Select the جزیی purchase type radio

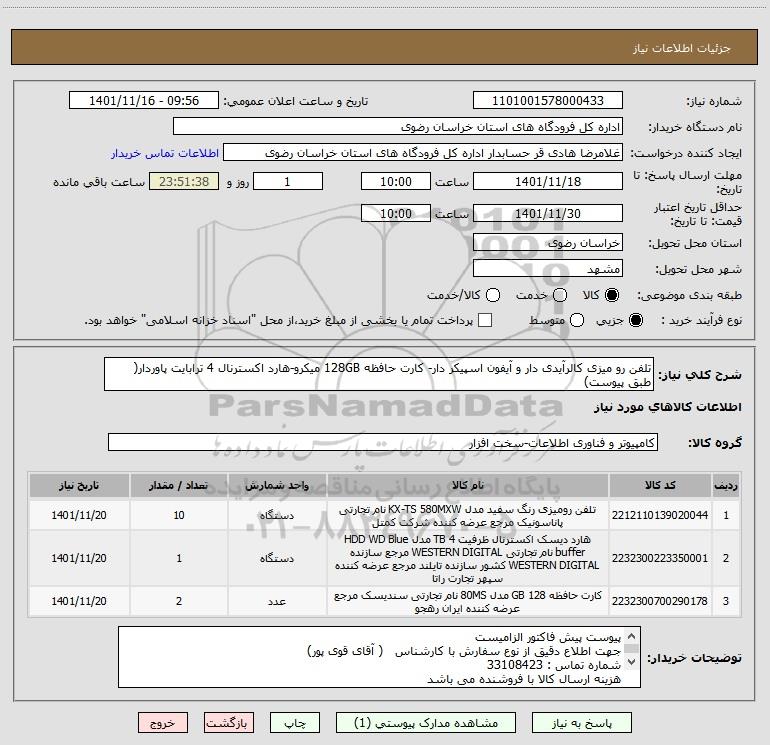coord(636,320)
